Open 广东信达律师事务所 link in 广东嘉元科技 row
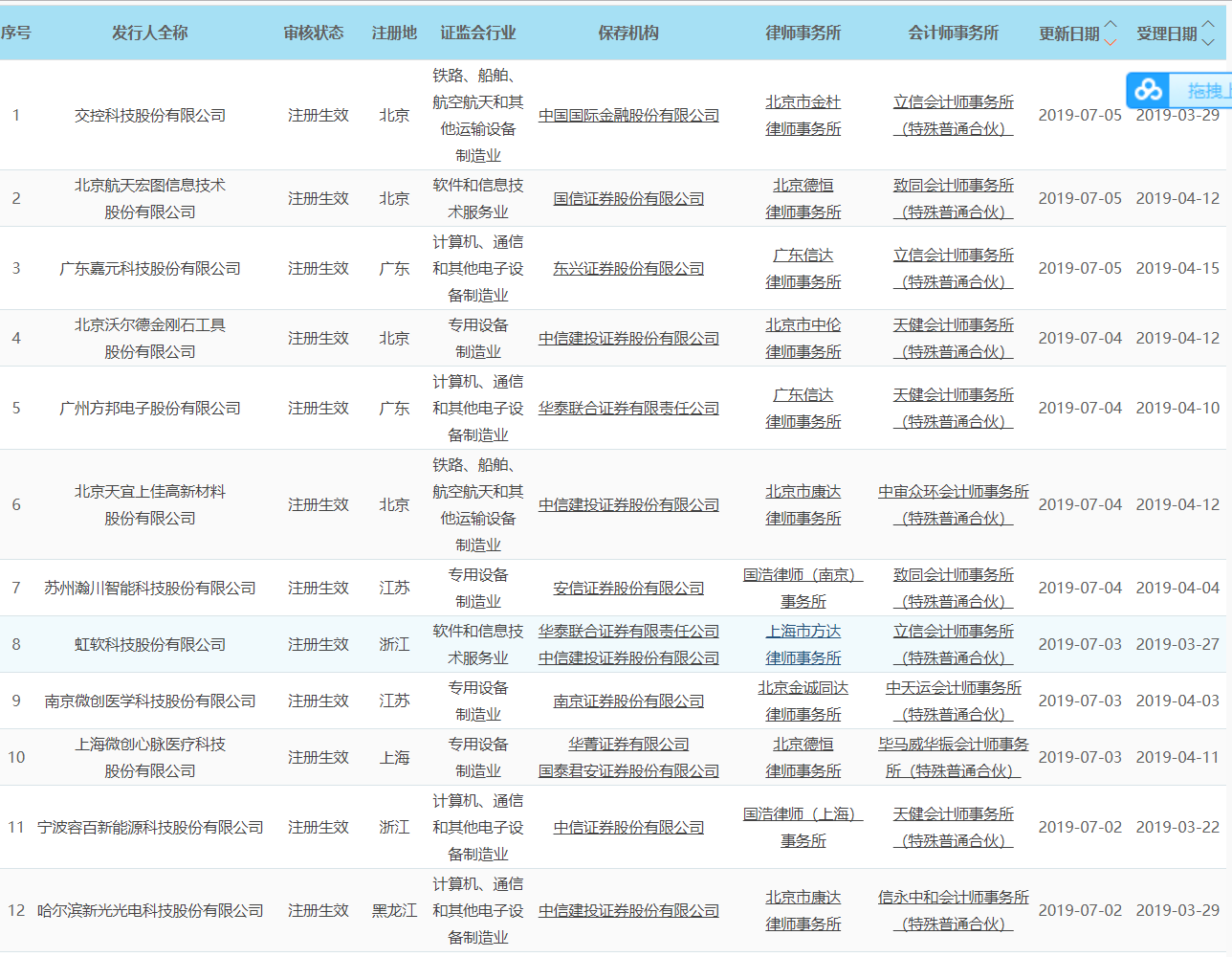 (x=803, y=268)
